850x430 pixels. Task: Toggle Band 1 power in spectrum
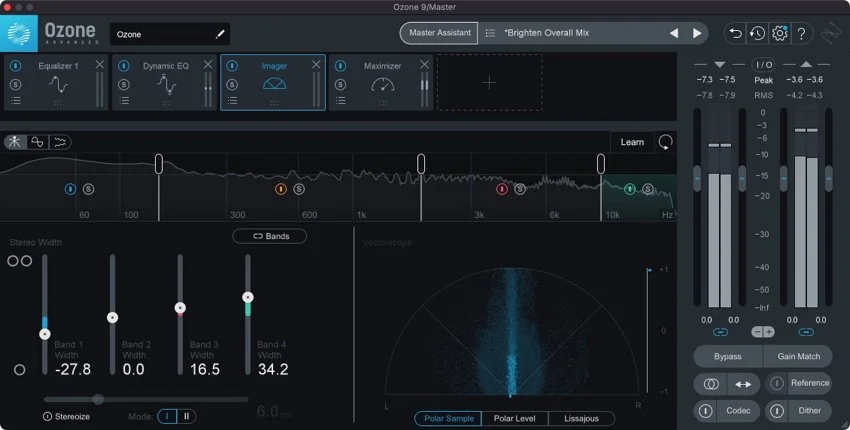pyautogui.click(x=70, y=189)
